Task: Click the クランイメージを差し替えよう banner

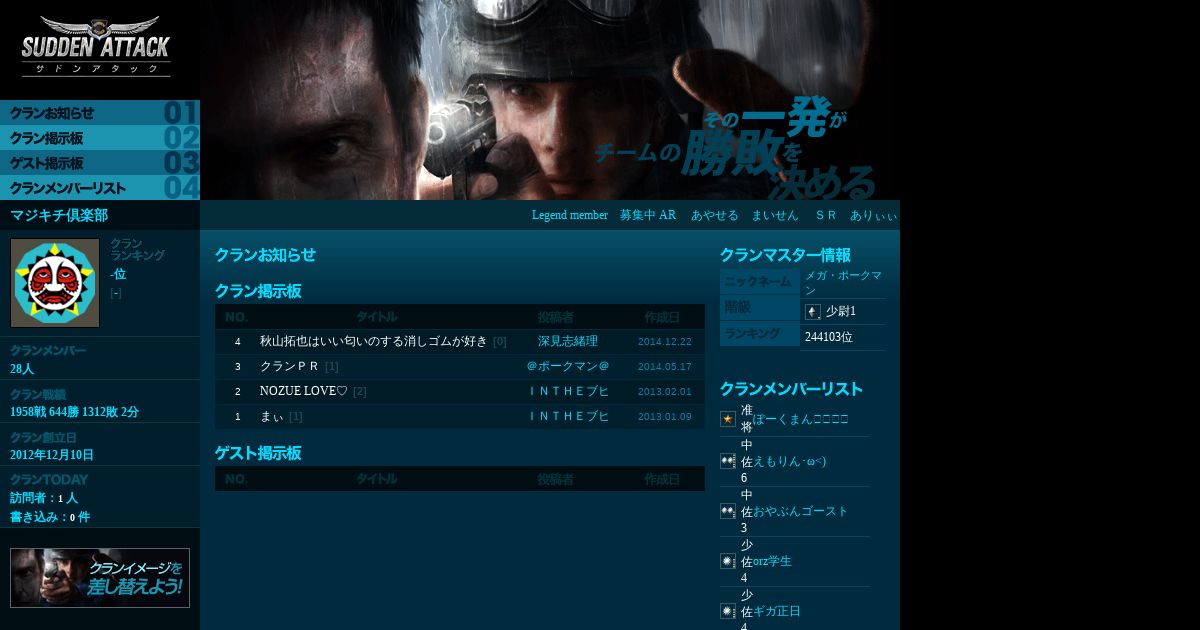Action: tap(100, 578)
